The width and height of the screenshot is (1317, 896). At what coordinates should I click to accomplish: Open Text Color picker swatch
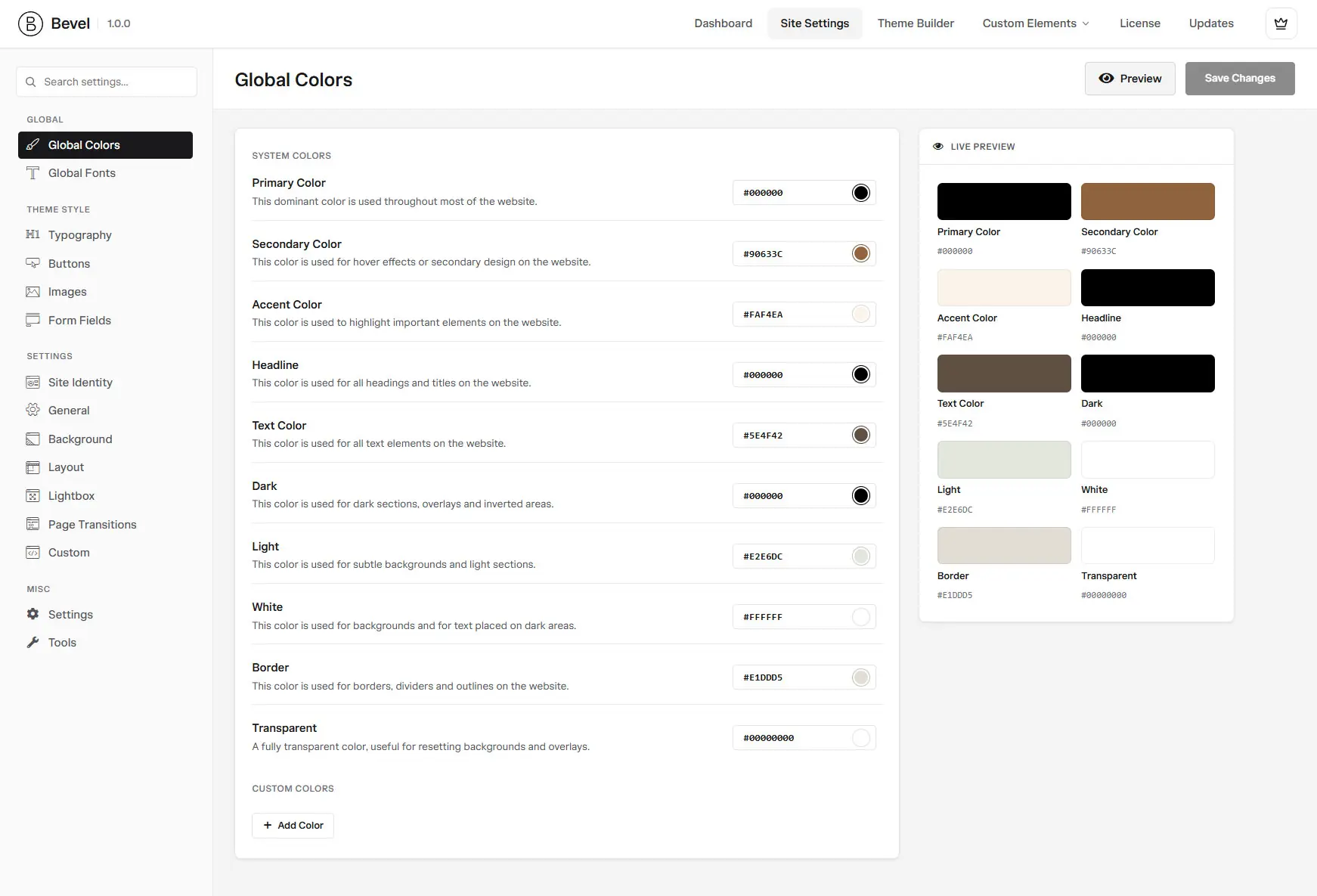(861, 435)
